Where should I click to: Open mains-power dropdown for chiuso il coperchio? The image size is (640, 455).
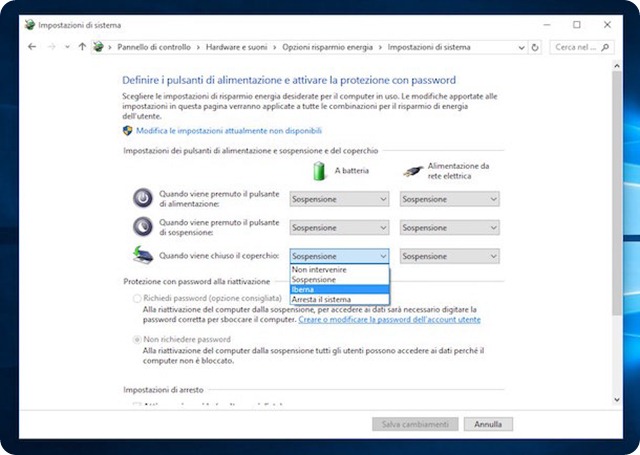(x=449, y=256)
